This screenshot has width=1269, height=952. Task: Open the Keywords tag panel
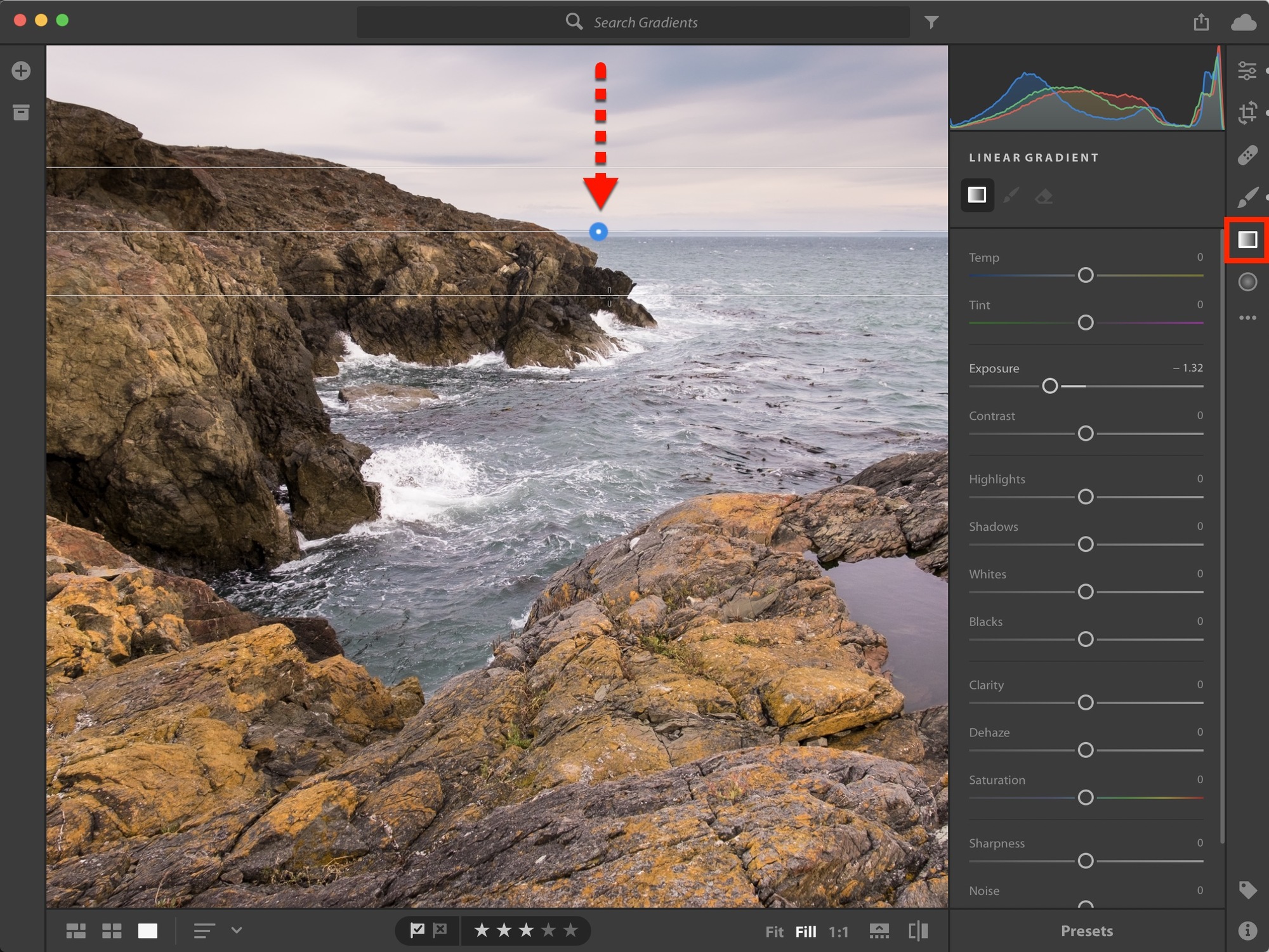(1247, 890)
